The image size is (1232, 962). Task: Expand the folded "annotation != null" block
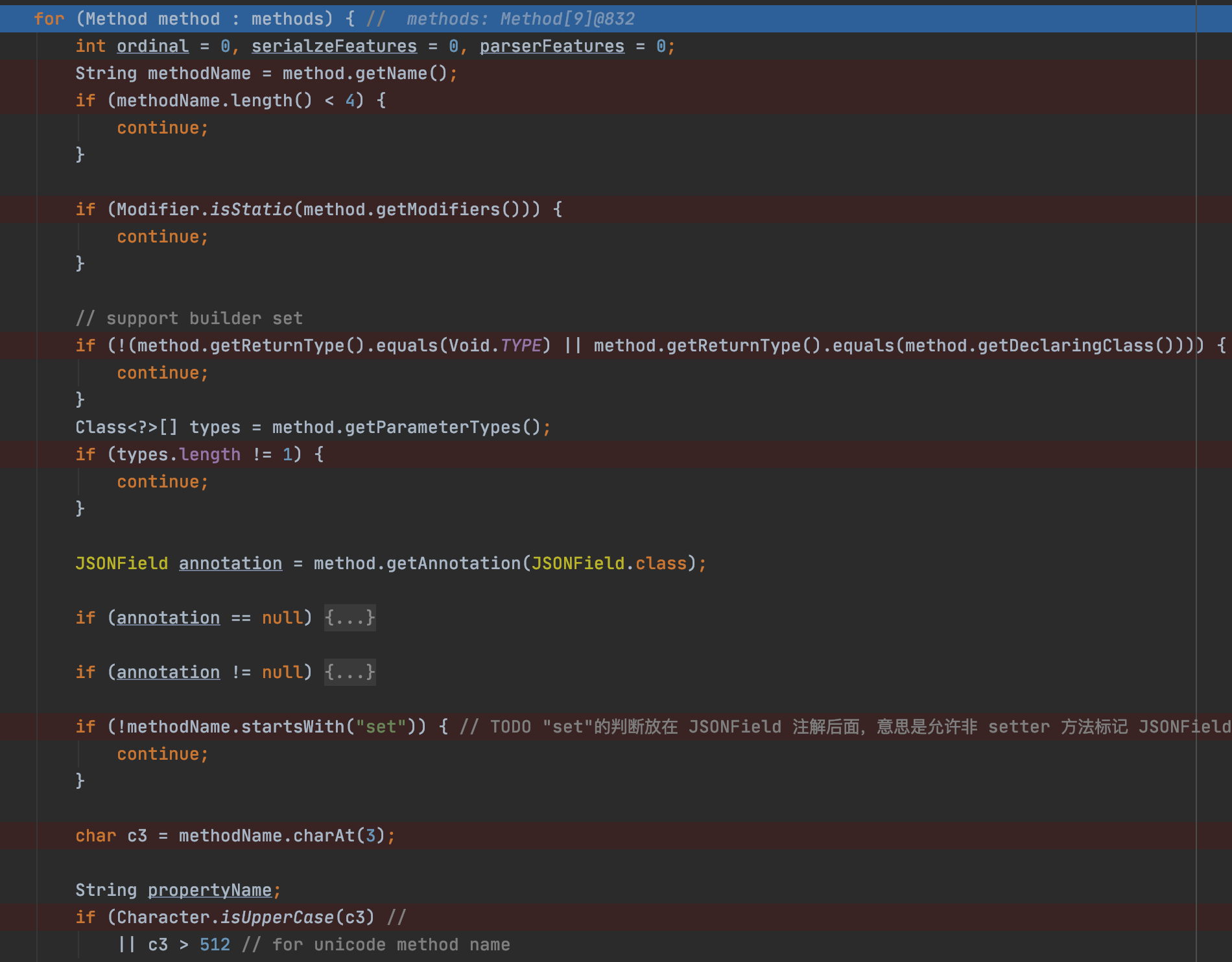click(349, 672)
